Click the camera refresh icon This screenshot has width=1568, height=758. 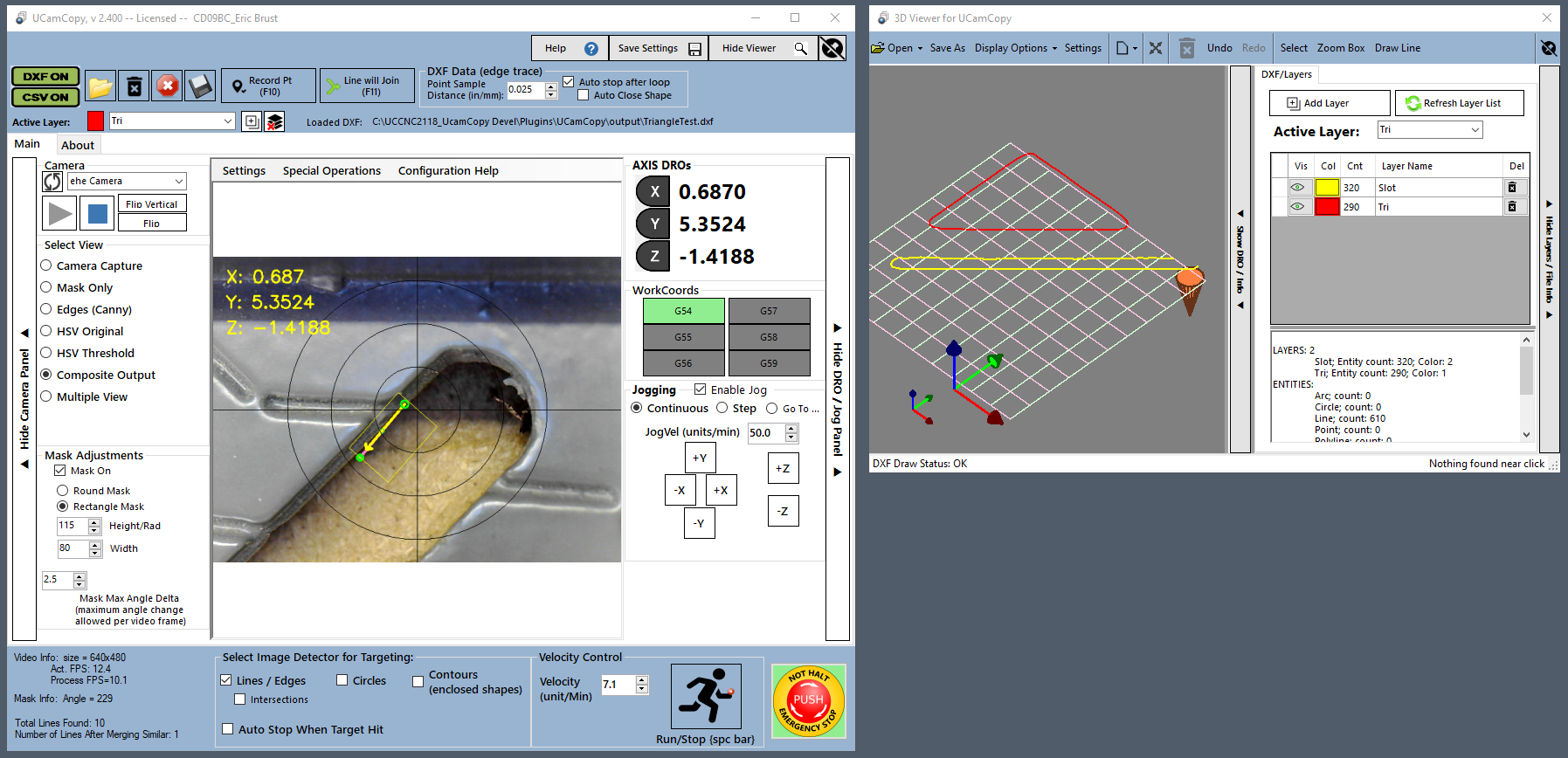pos(52,182)
